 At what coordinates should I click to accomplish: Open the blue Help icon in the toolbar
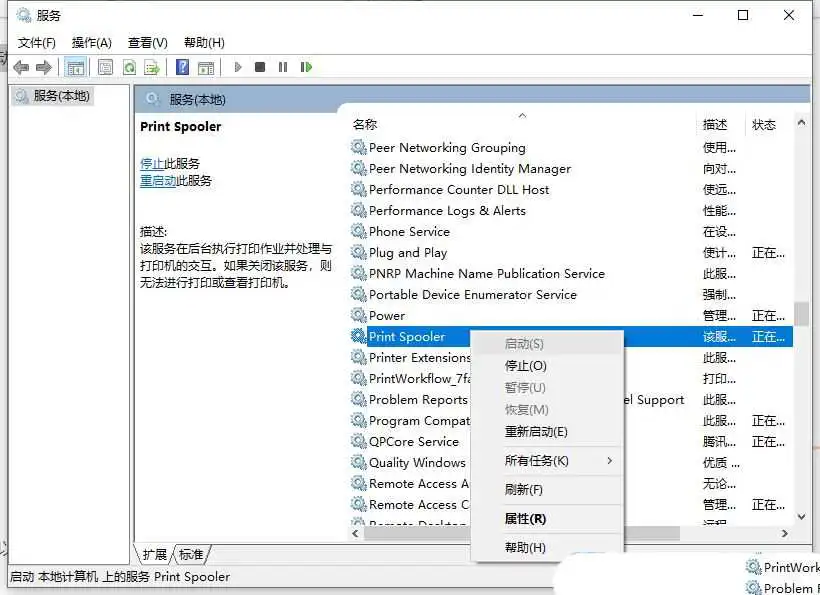click(x=182, y=67)
